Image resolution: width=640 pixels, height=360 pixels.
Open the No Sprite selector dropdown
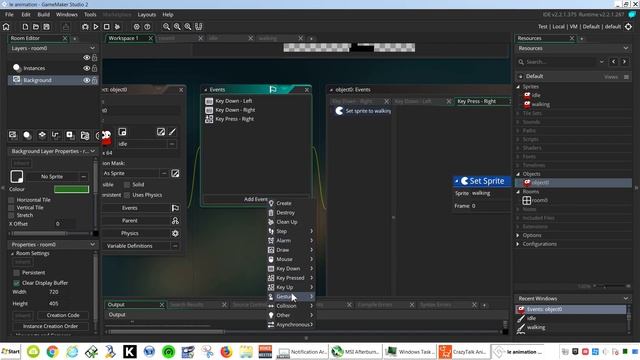coord(83,177)
